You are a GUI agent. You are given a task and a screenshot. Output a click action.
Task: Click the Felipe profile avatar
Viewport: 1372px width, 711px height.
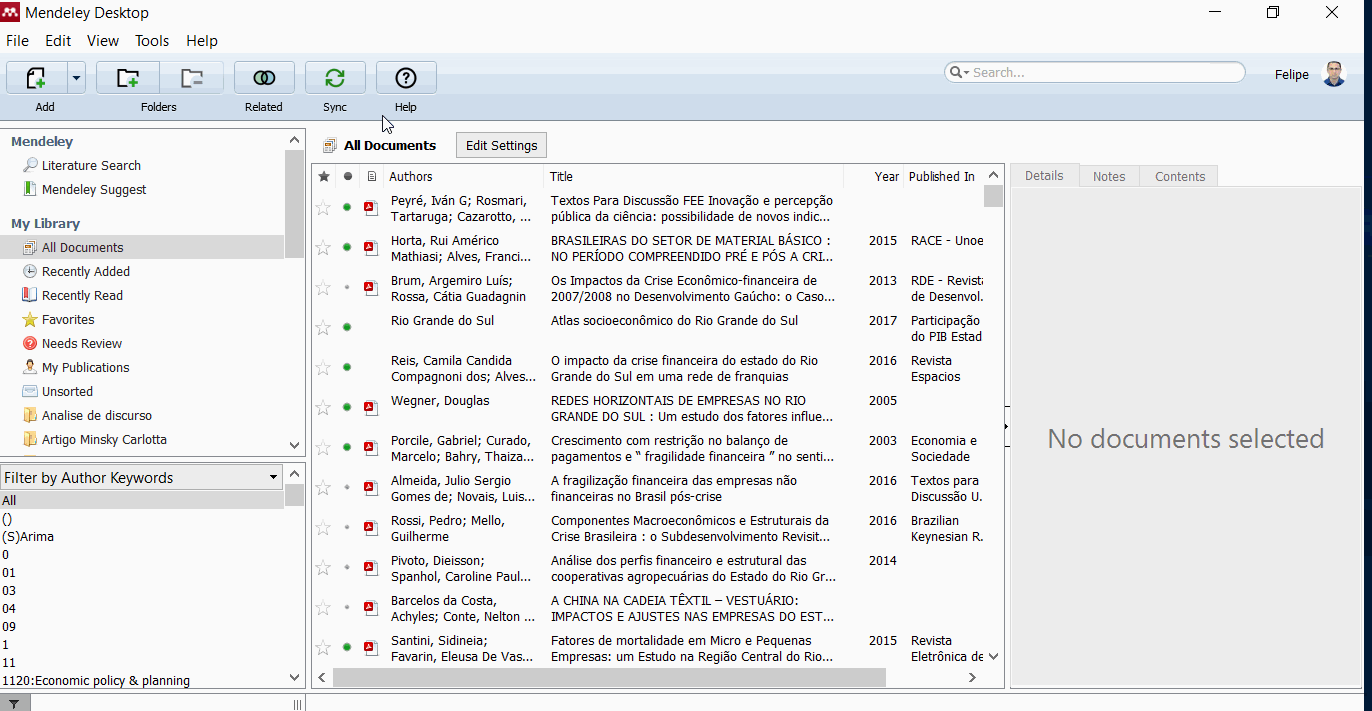coord(1334,74)
